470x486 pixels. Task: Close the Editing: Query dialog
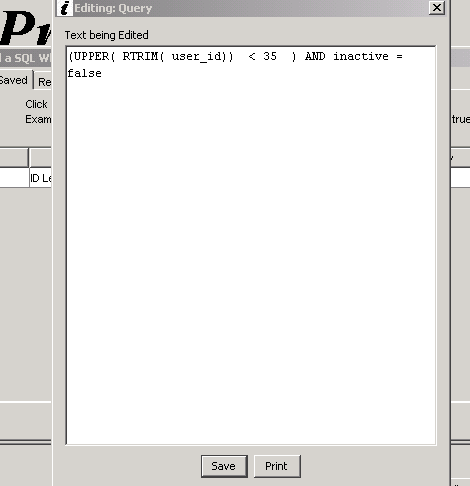pyautogui.click(x=437, y=7)
